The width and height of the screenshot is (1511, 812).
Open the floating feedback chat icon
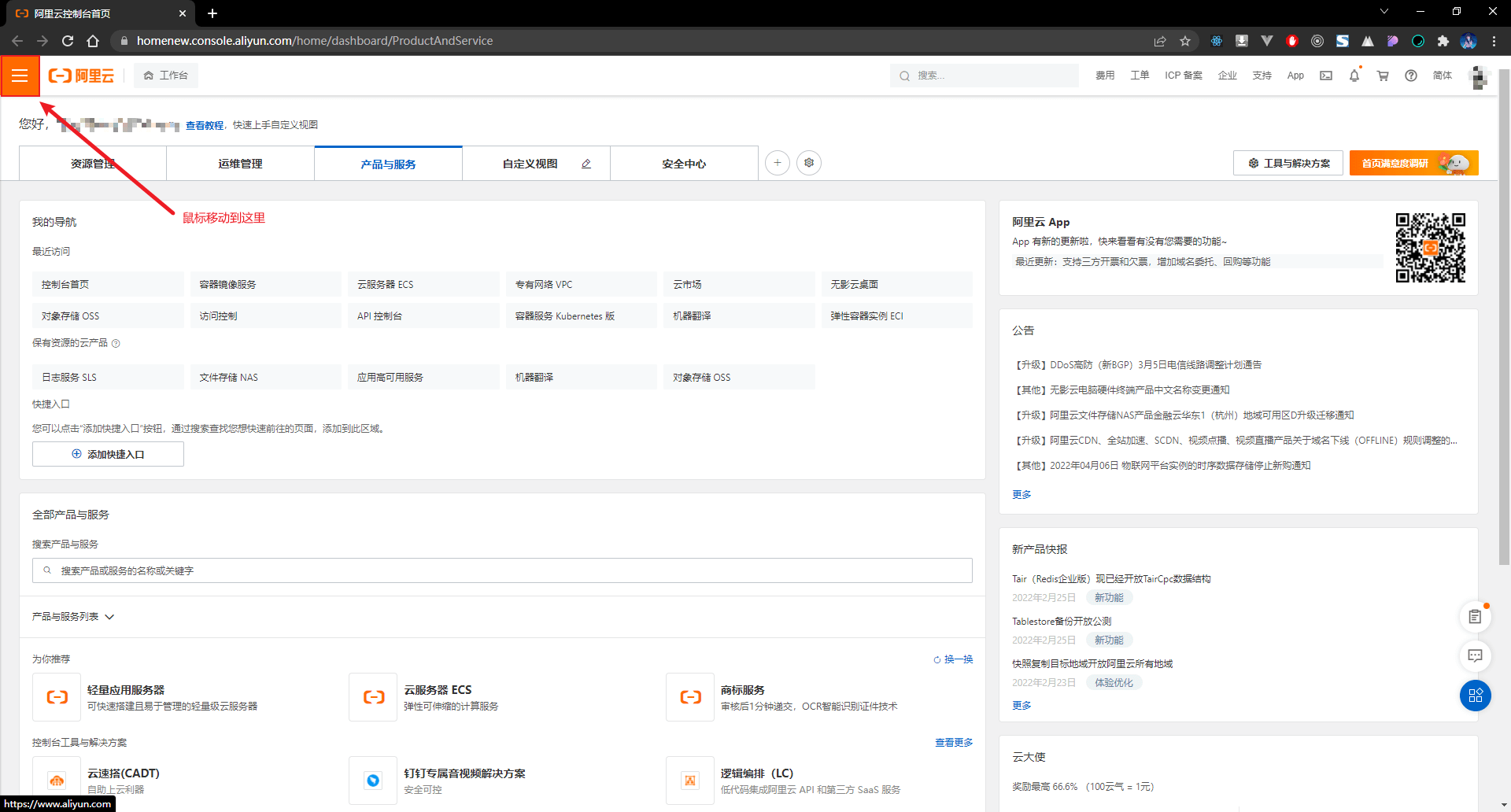tap(1476, 655)
